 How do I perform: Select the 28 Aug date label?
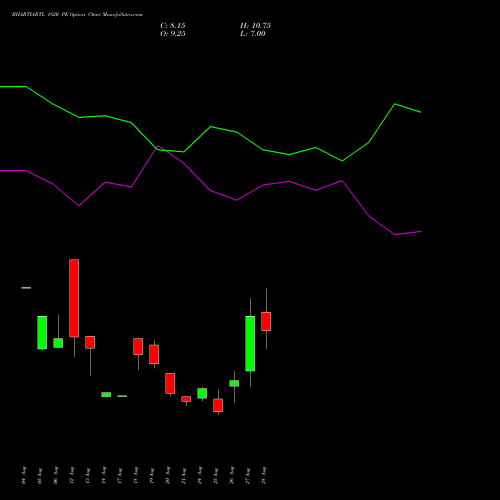[264, 475]
